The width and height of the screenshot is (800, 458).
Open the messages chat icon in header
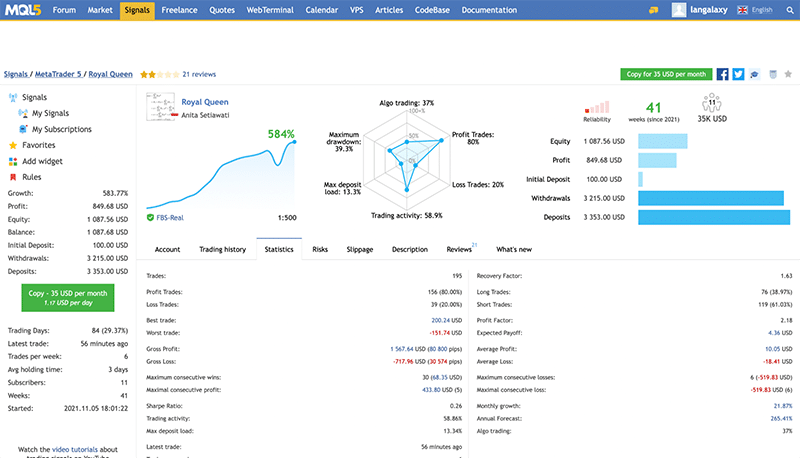653,10
